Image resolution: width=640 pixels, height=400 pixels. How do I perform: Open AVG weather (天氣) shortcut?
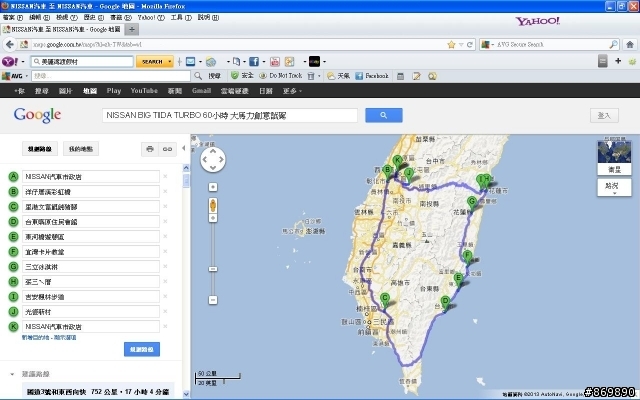(338, 76)
